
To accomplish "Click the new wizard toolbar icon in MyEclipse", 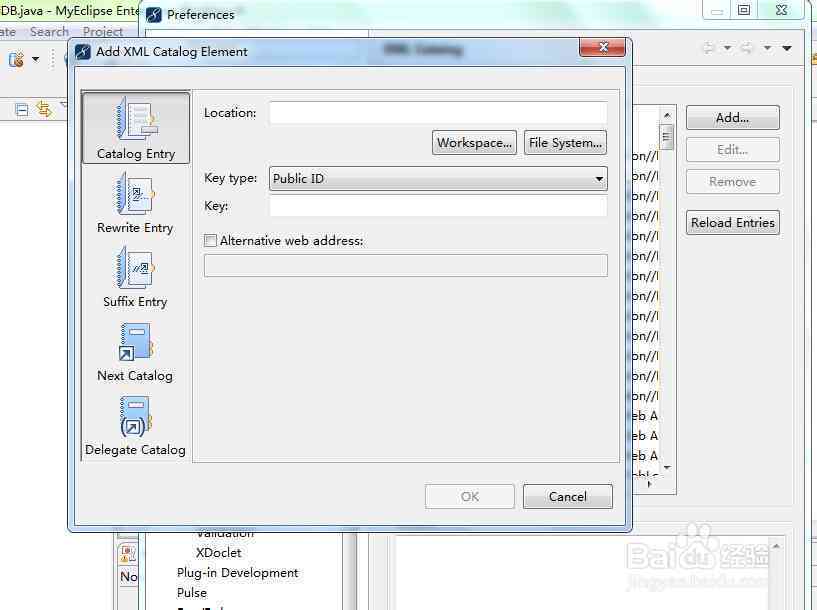I will point(16,59).
